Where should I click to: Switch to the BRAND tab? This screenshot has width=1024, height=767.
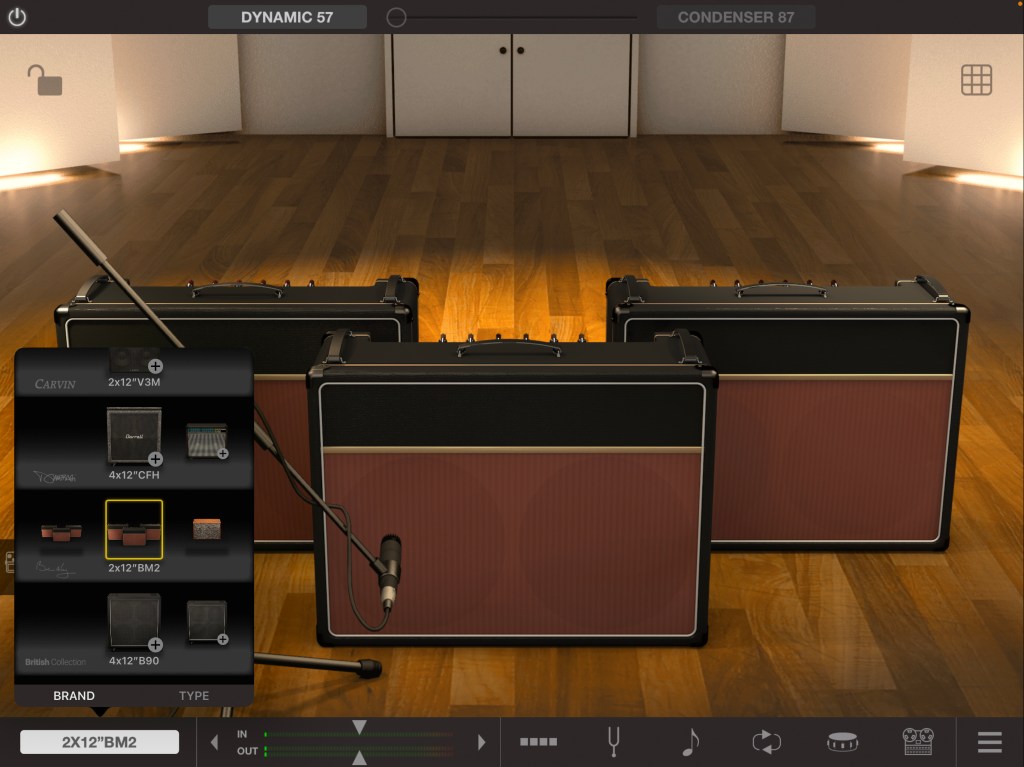(x=74, y=696)
